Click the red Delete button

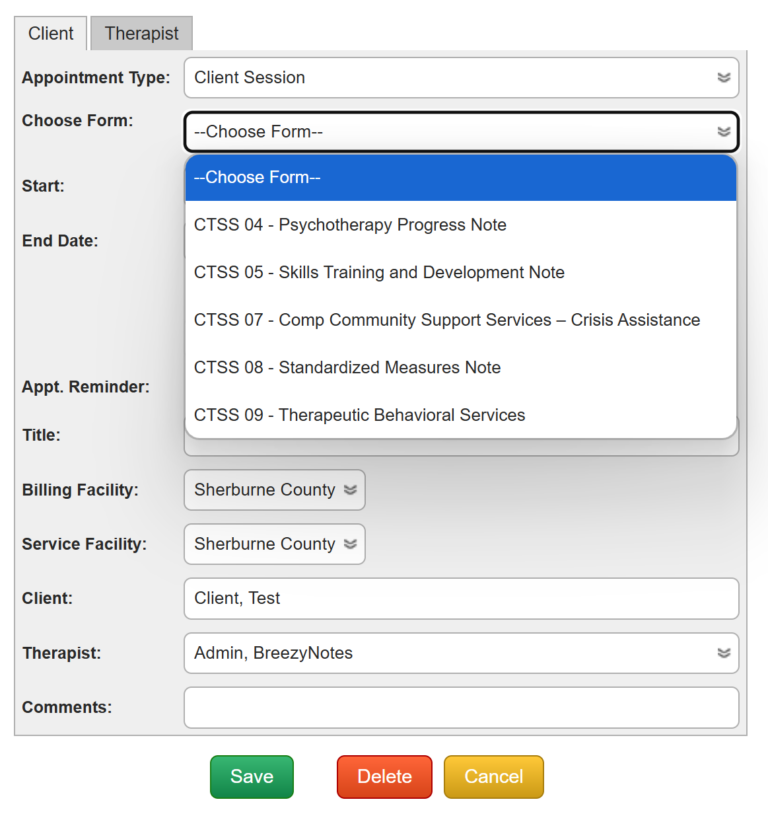click(x=384, y=777)
